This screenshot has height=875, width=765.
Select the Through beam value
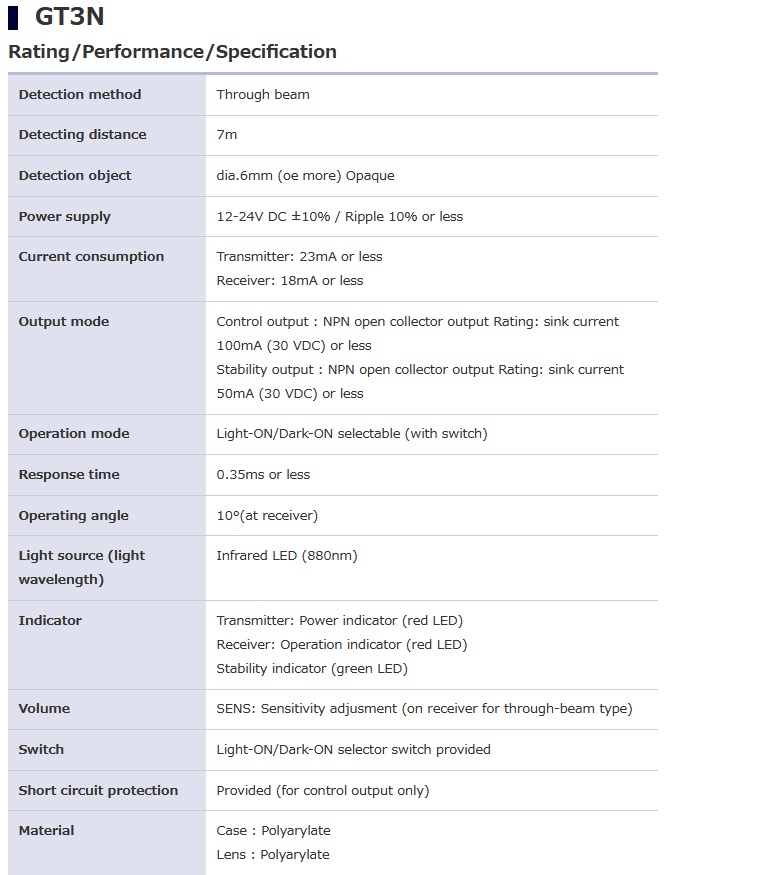click(x=263, y=94)
